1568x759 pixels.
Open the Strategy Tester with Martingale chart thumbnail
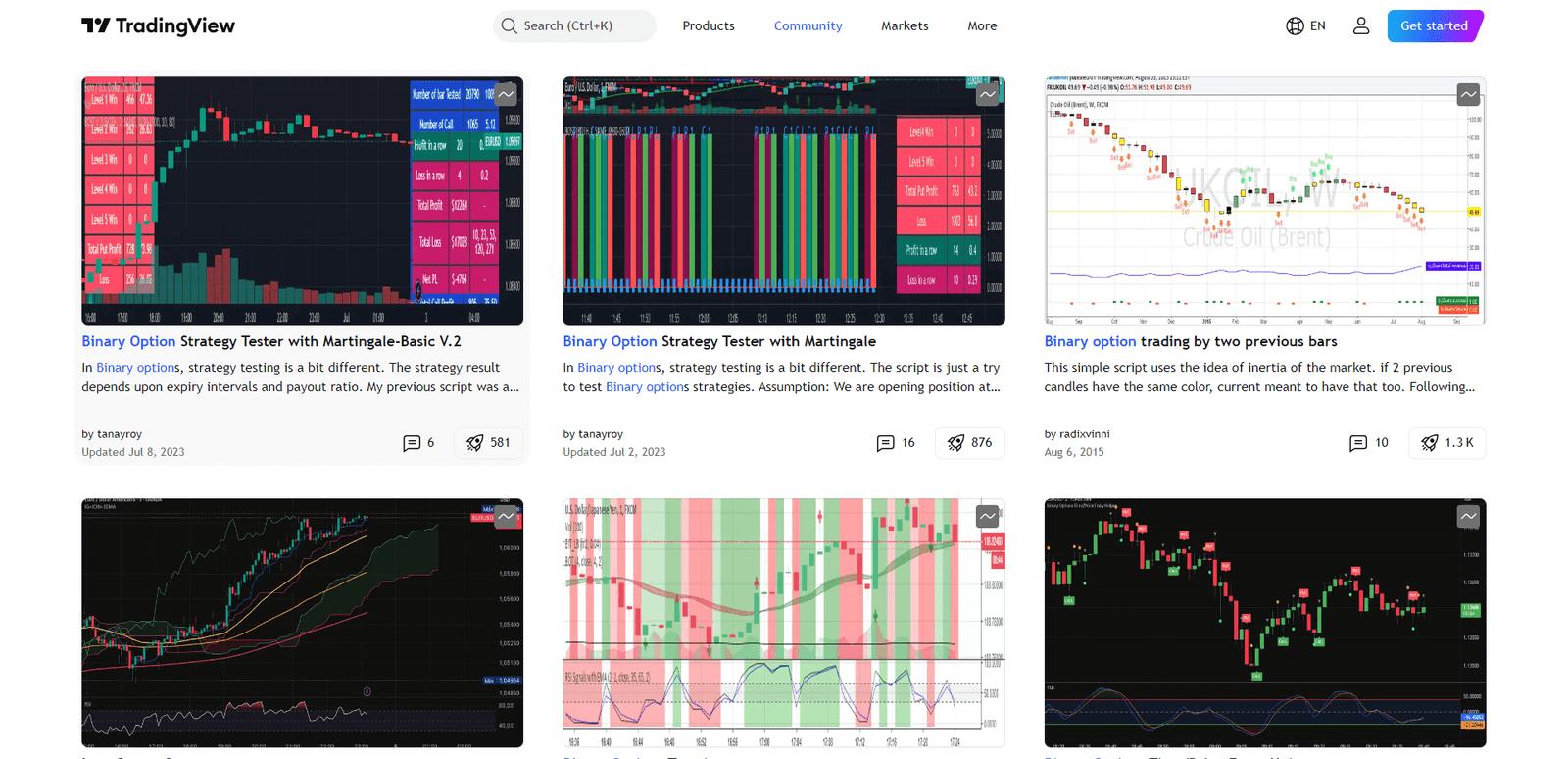tap(784, 201)
